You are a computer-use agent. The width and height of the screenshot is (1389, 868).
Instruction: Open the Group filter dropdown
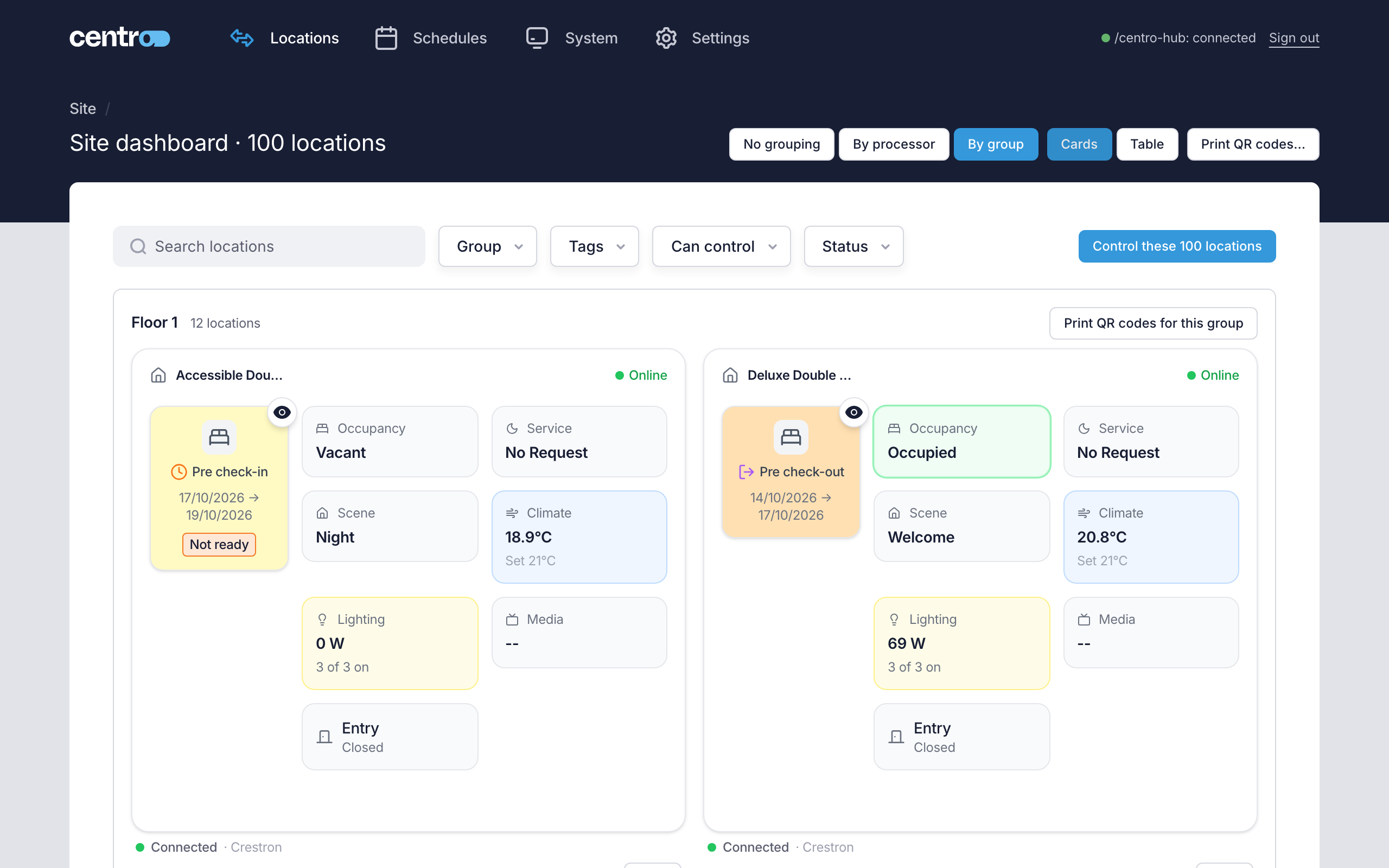pyautogui.click(x=487, y=246)
